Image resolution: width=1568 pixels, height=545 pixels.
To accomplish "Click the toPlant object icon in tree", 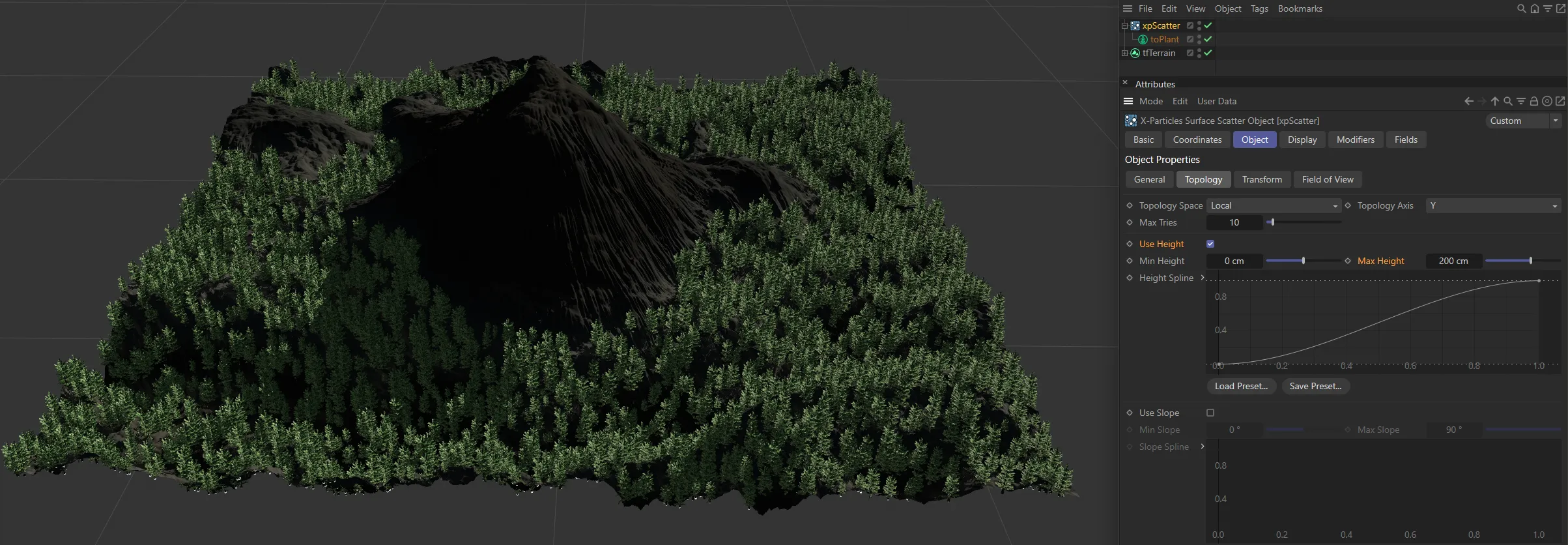I will [1143, 39].
